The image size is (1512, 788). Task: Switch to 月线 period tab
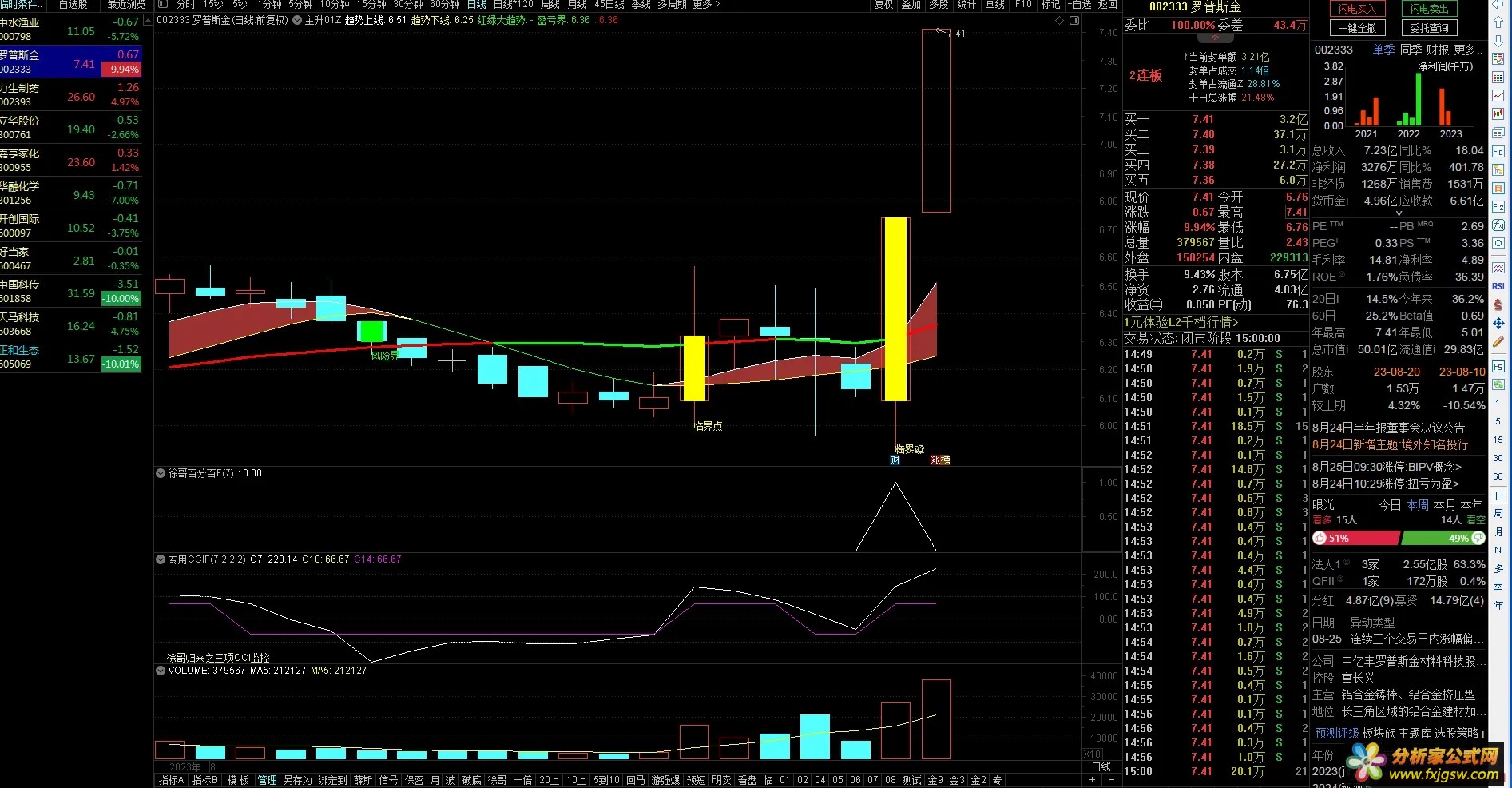pos(577,5)
